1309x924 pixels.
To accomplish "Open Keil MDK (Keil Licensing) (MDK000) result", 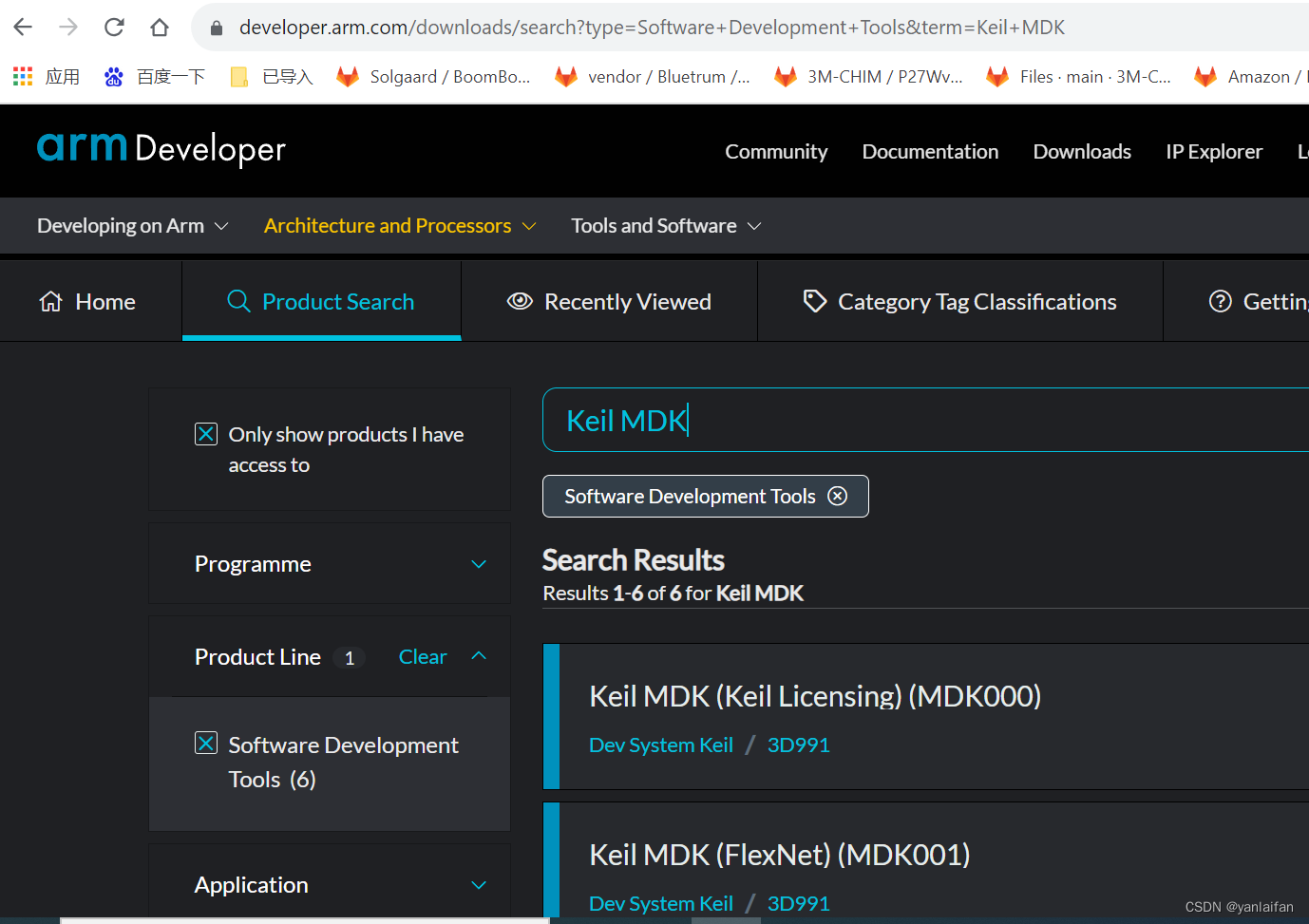I will pos(814,696).
